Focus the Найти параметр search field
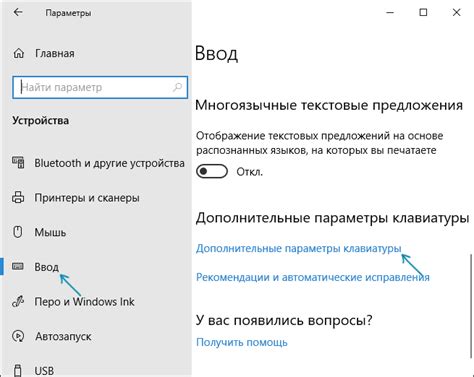Image resolution: width=474 pixels, height=377 pixels. (x=100, y=87)
